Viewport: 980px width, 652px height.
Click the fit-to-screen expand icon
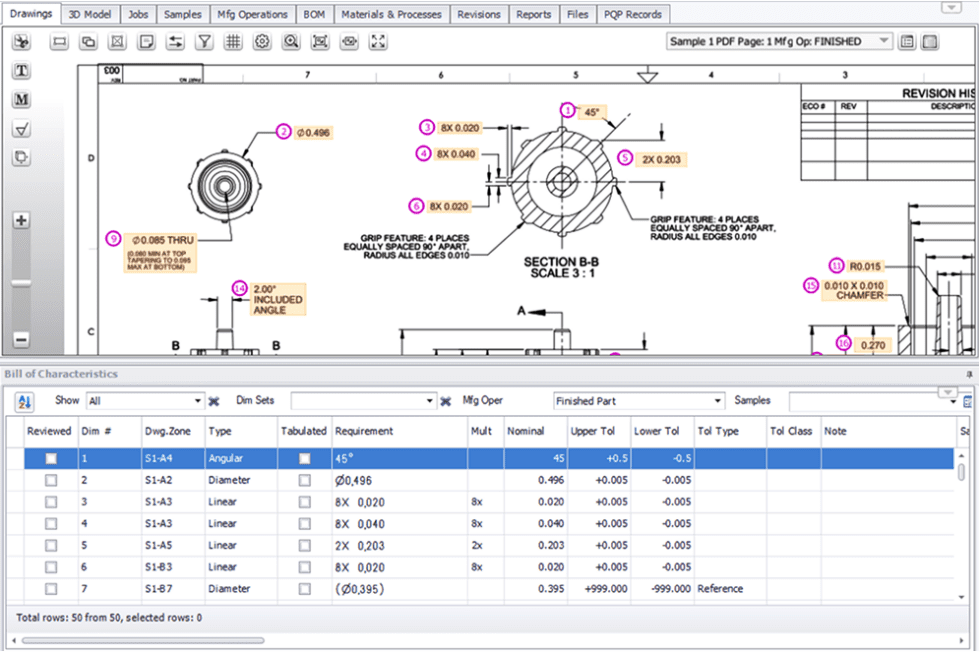[x=377, y=41]
